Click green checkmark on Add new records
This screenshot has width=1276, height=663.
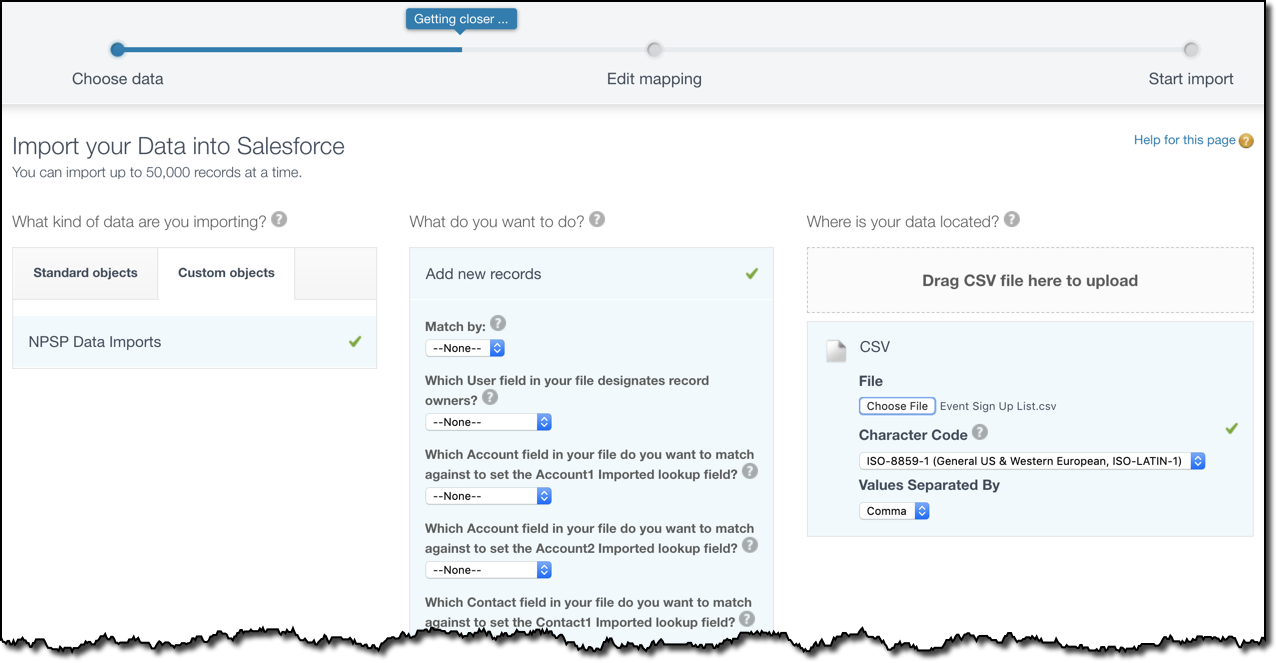[752, 273]
